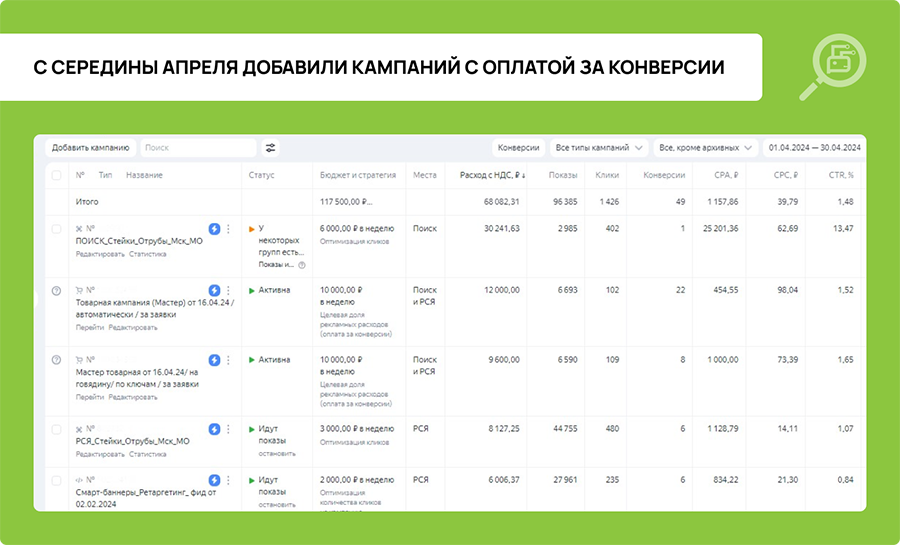Open three-dot menu for ПОИСК_Стейки_Отрубы_Мск_МО
Screen dimensions: 900x545
228,229
